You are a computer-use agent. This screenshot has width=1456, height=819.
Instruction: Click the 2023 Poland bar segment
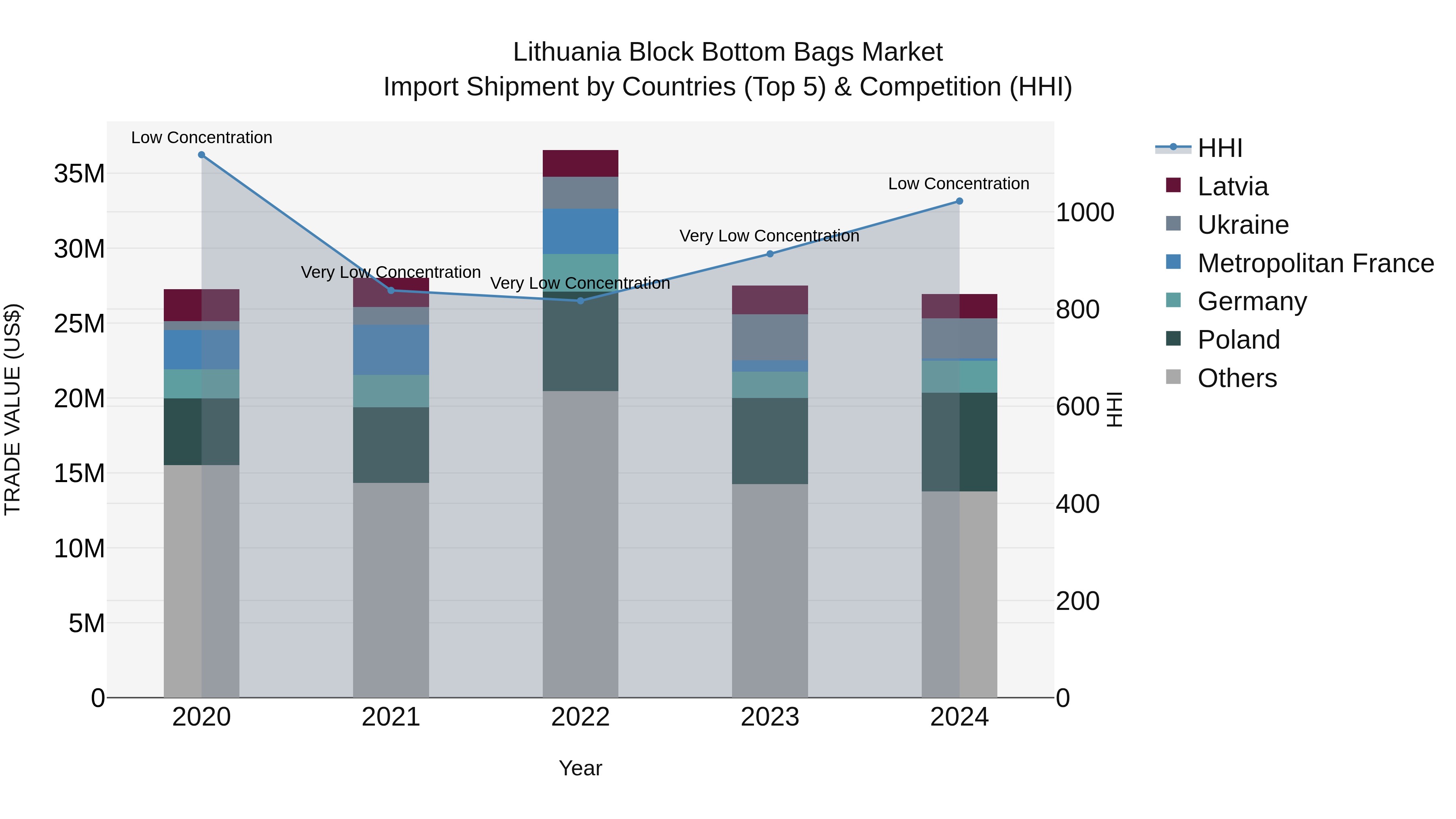tap(770, 441)
